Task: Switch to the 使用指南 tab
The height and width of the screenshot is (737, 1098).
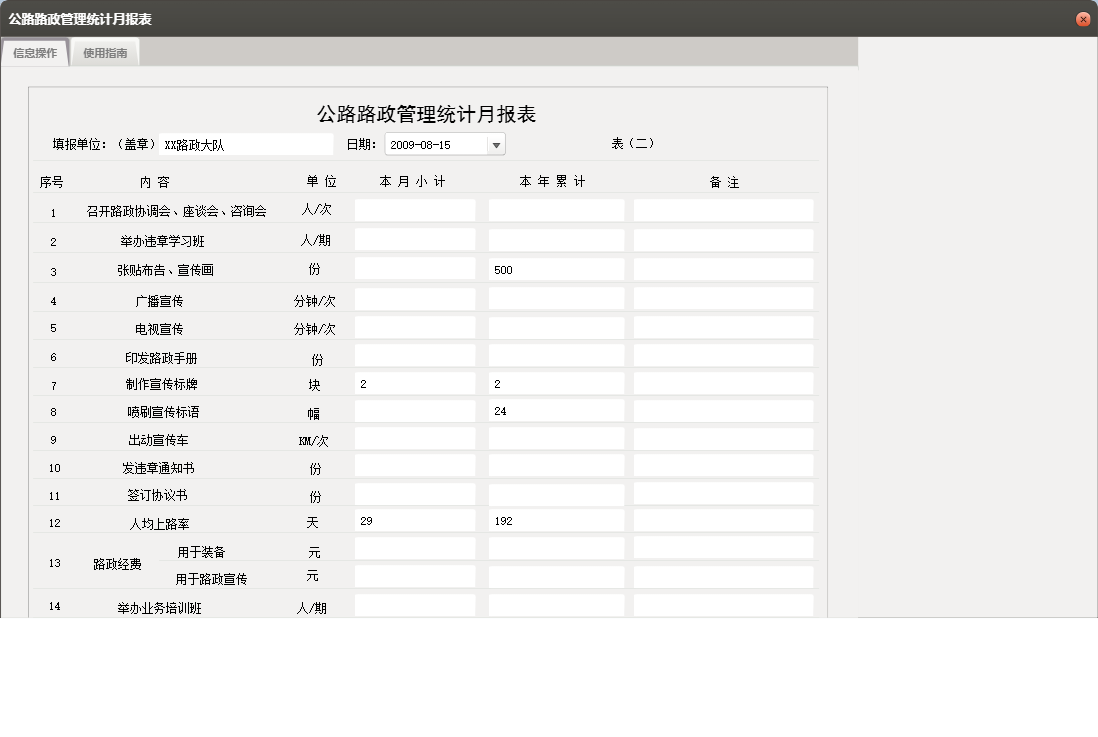Action: 105,53
